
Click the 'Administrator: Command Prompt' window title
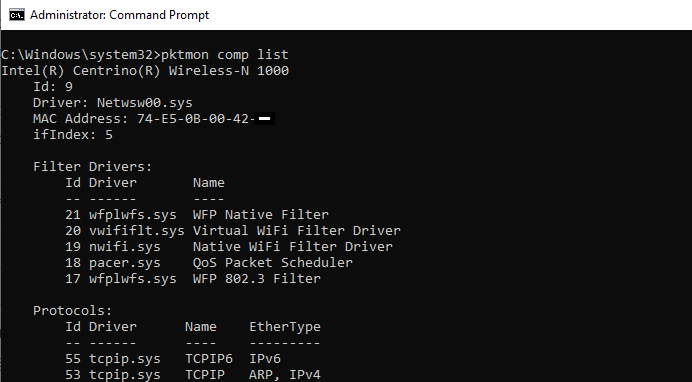pyautogui.click(x=119, y=15)
